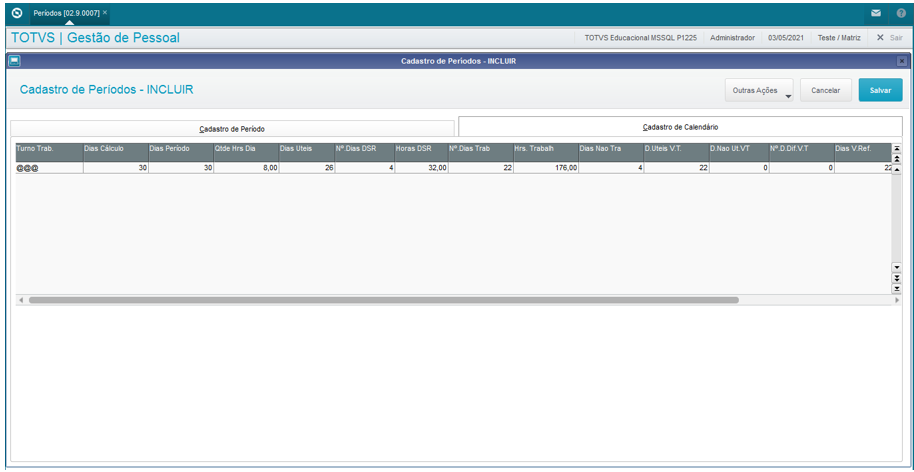The width and height of the screenshot is (914, 472).
Task: Move down one row with single-down arrow
Action: tap(897, 267)
